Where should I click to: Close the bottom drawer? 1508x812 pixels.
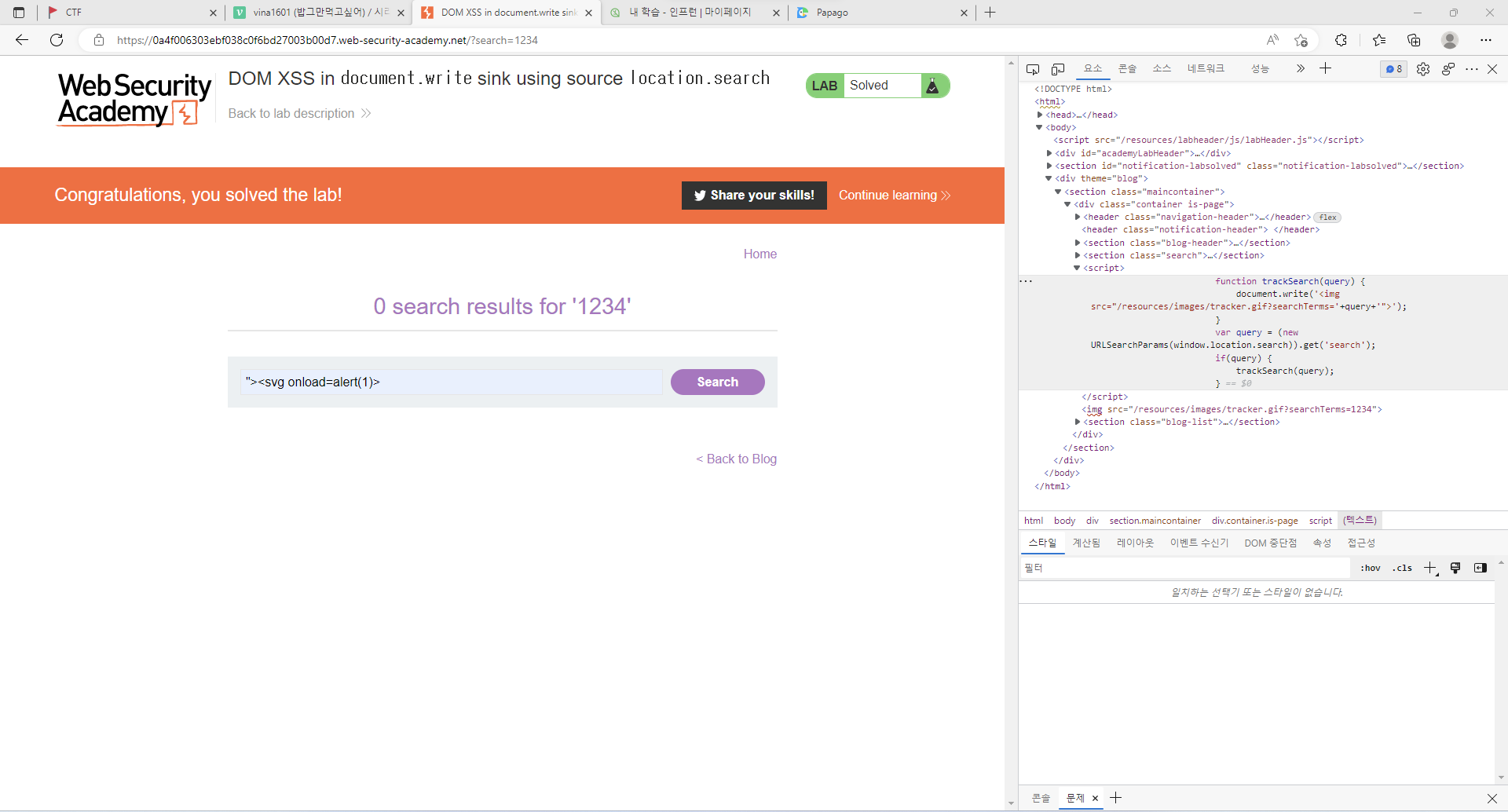coord(1492,798)
